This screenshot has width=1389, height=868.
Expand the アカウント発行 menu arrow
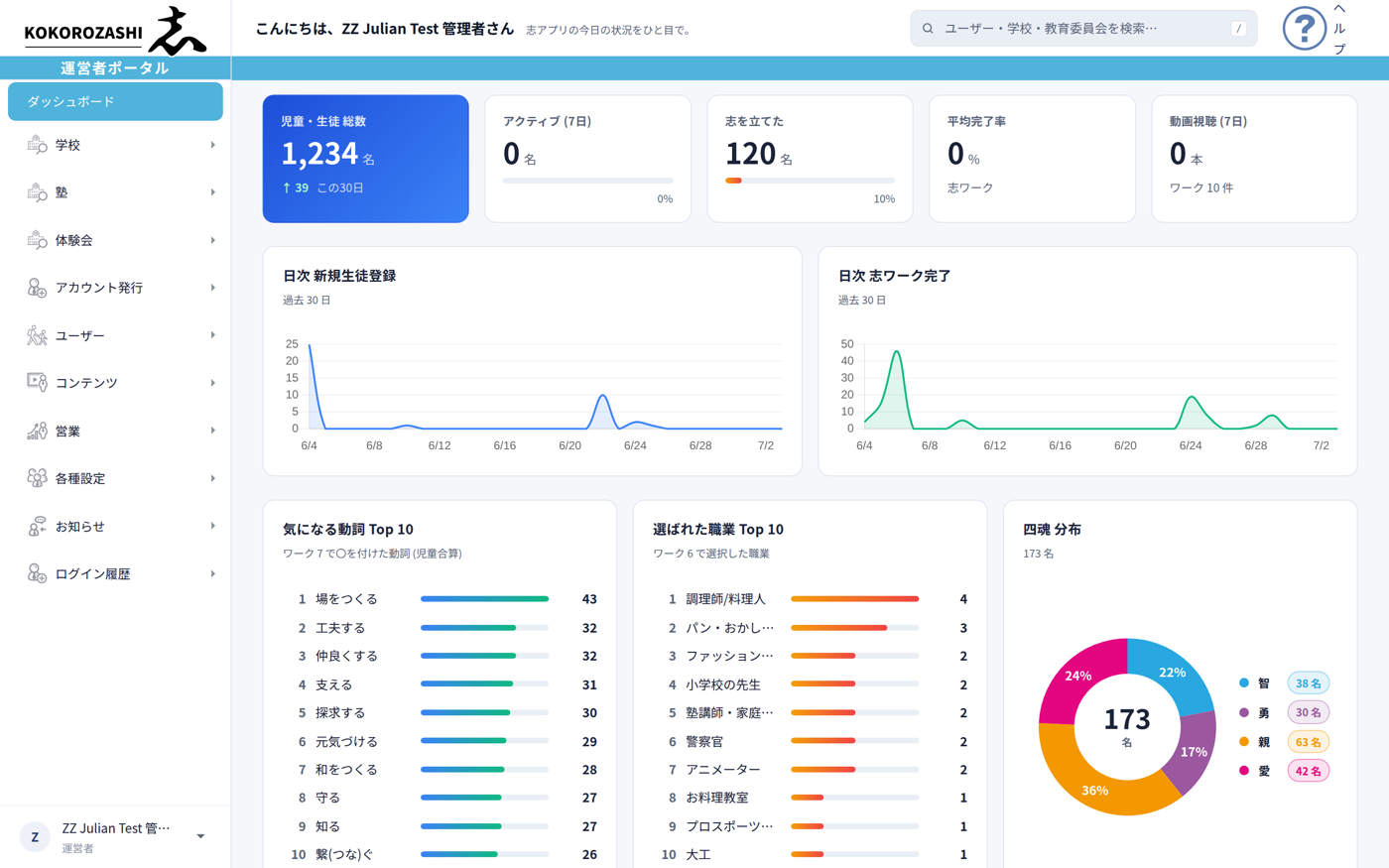tap(212, 288)
